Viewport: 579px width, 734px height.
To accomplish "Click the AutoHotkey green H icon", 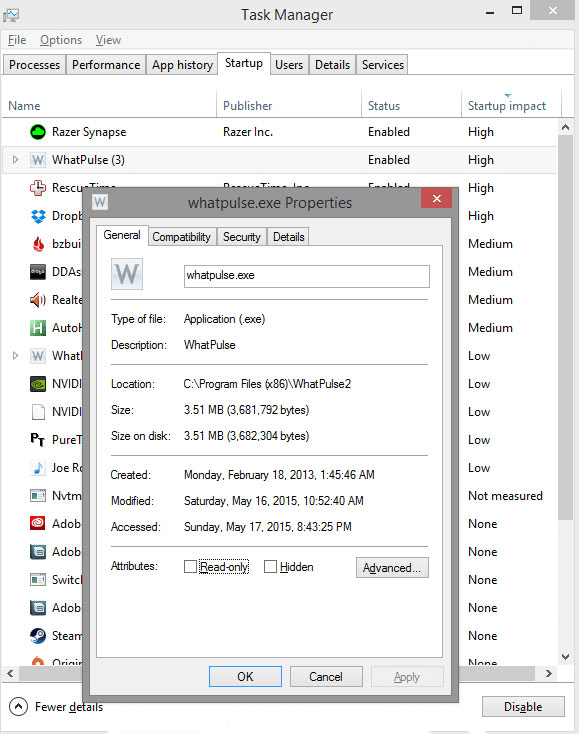I will click(38, 328).
